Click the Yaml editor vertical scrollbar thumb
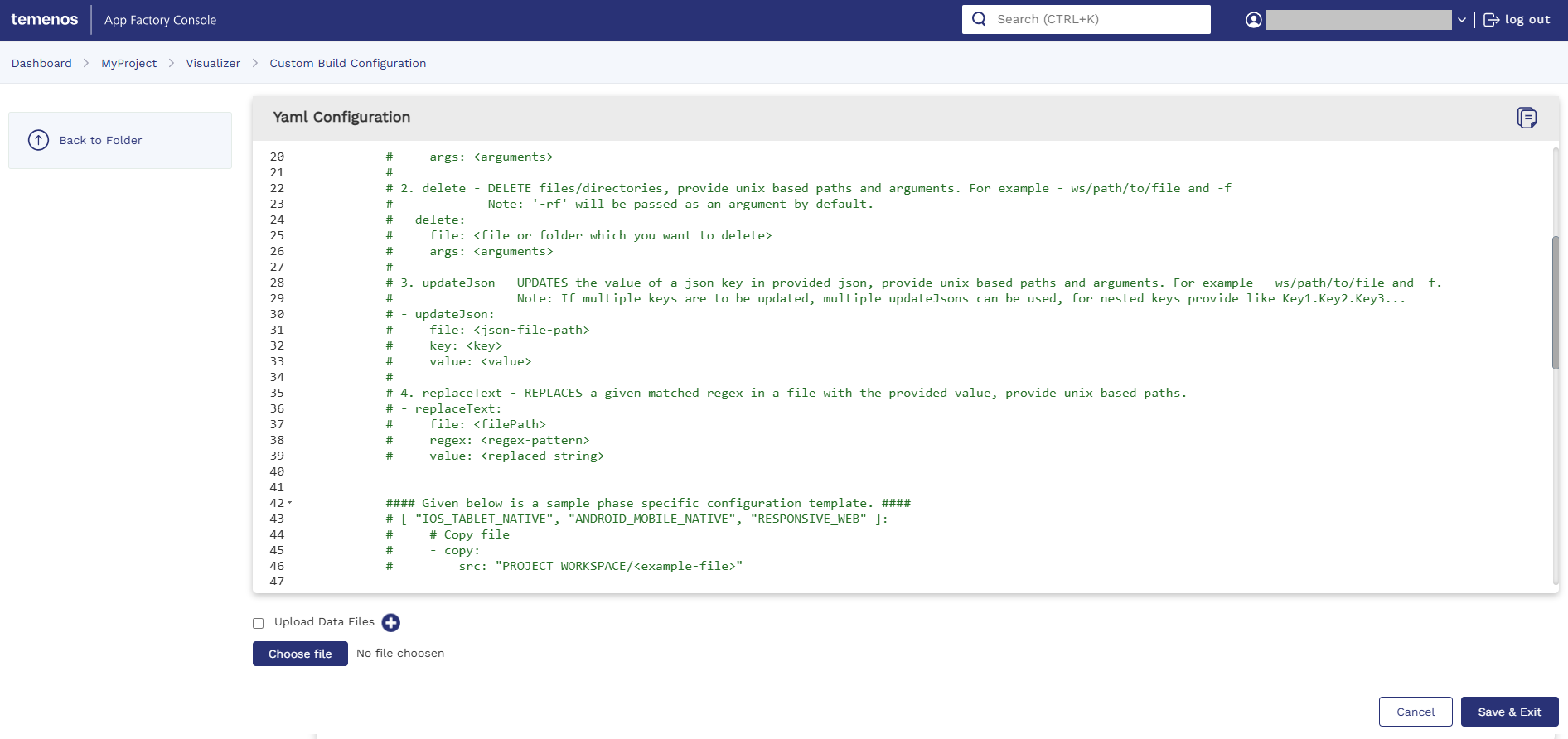The image size is (1568, 739). click(1556, 302)
